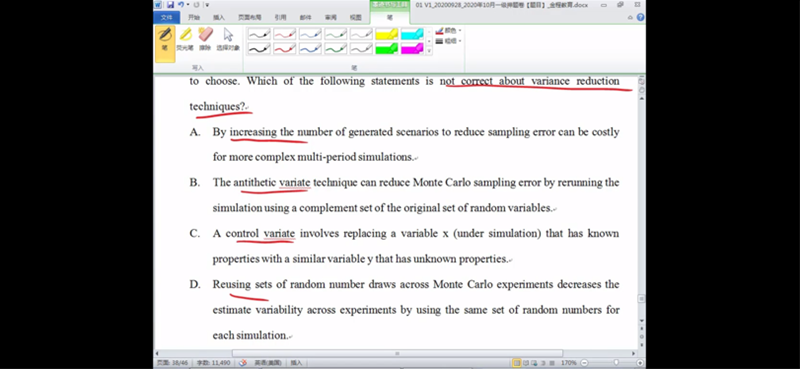Click the Insert mode indicator in status bar
The width and height of the screenshot is (800, 369).
296,363
